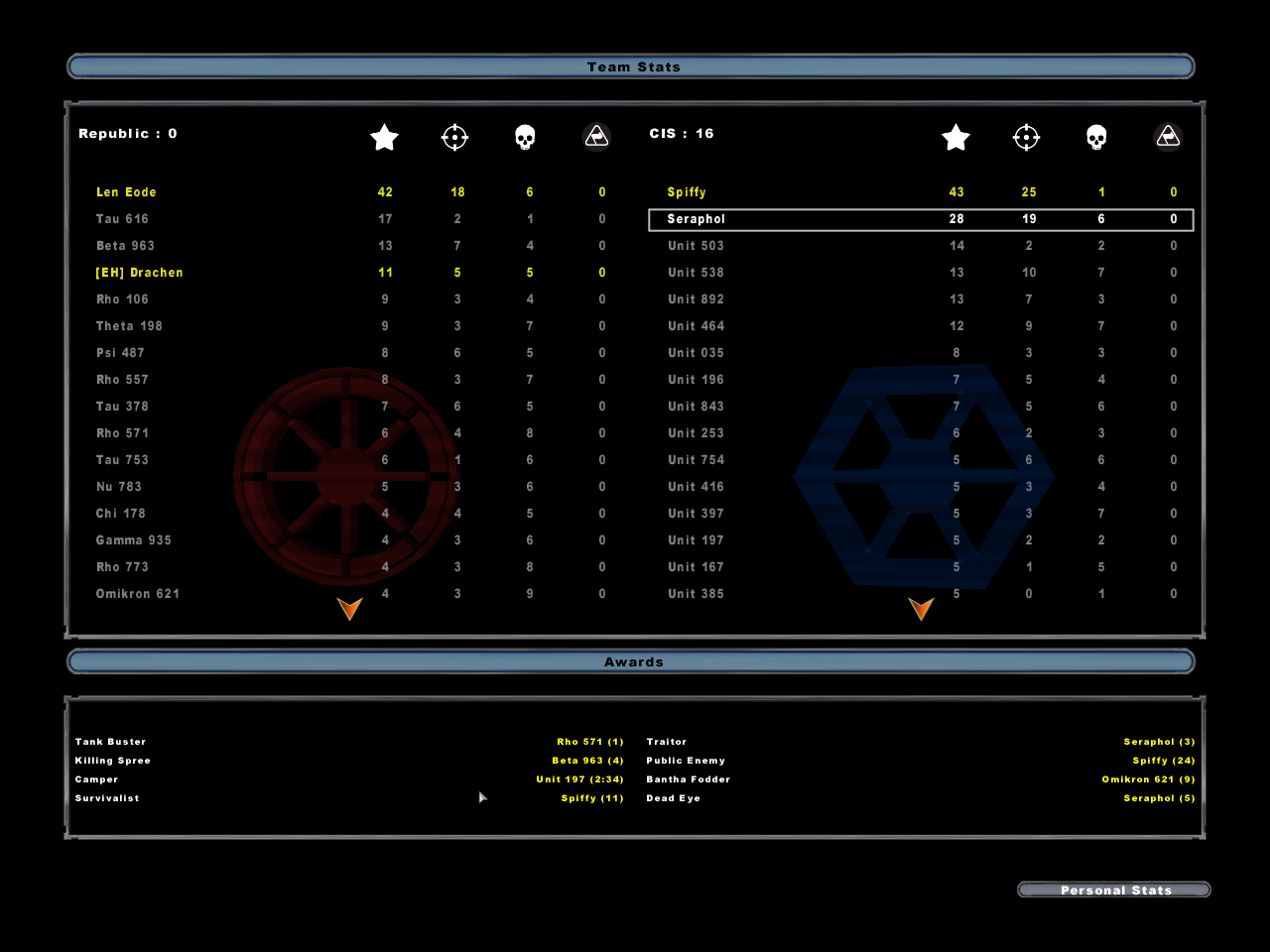Image resolution: width=1270 pixels, height=952 pixels.
Task: Select player Tau 753
Action: [122, 460]
